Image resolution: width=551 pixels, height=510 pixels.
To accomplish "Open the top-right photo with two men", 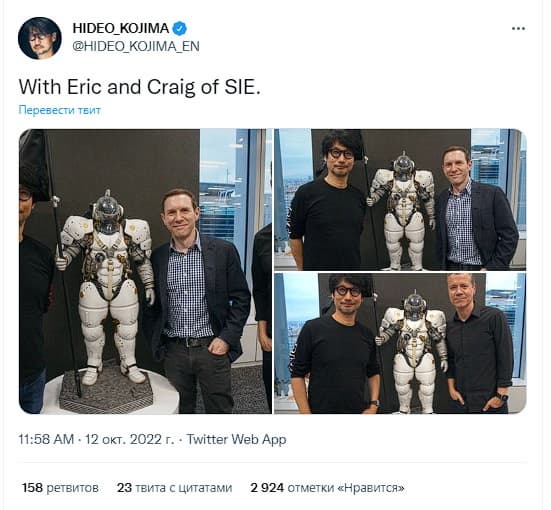I will [x=400, y=200].
